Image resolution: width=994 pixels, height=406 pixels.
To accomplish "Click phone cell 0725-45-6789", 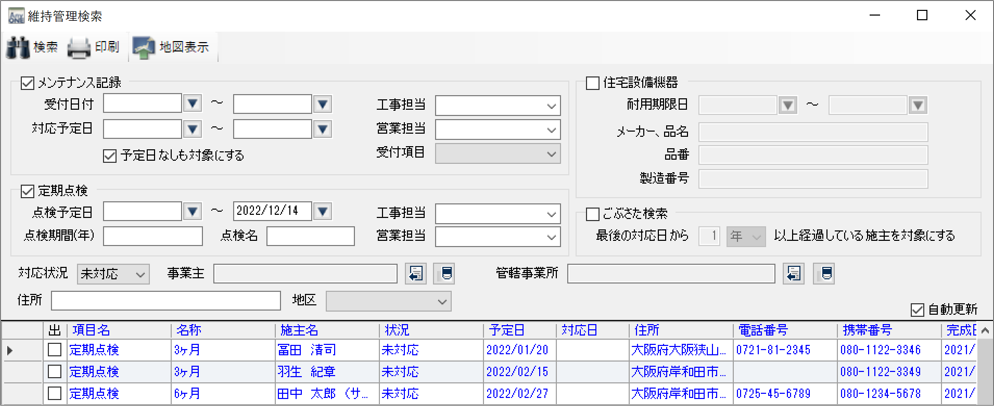I will click(x=785, y=393).
